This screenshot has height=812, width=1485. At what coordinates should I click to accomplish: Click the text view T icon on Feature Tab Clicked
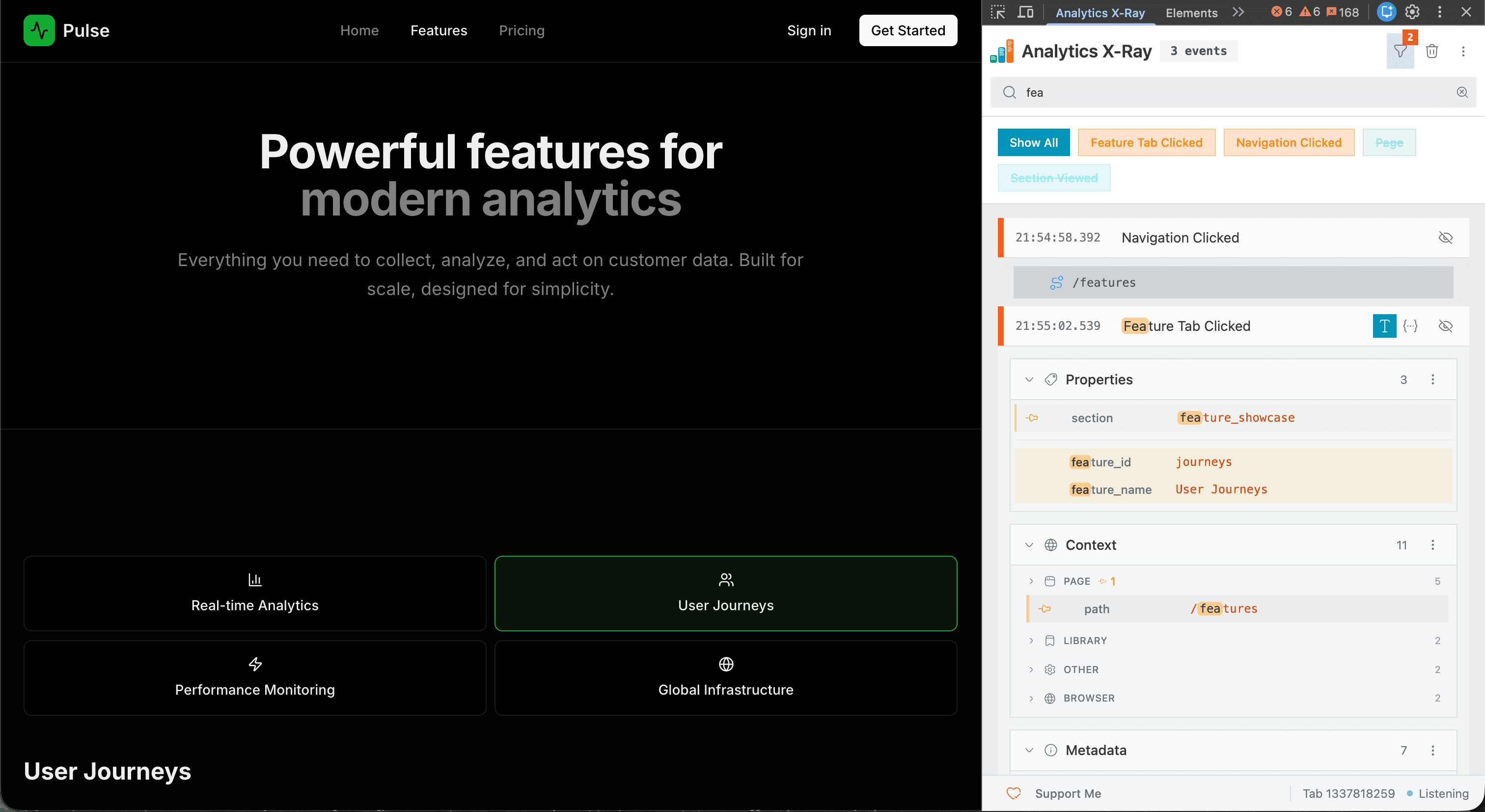[x=1384, y=325]
